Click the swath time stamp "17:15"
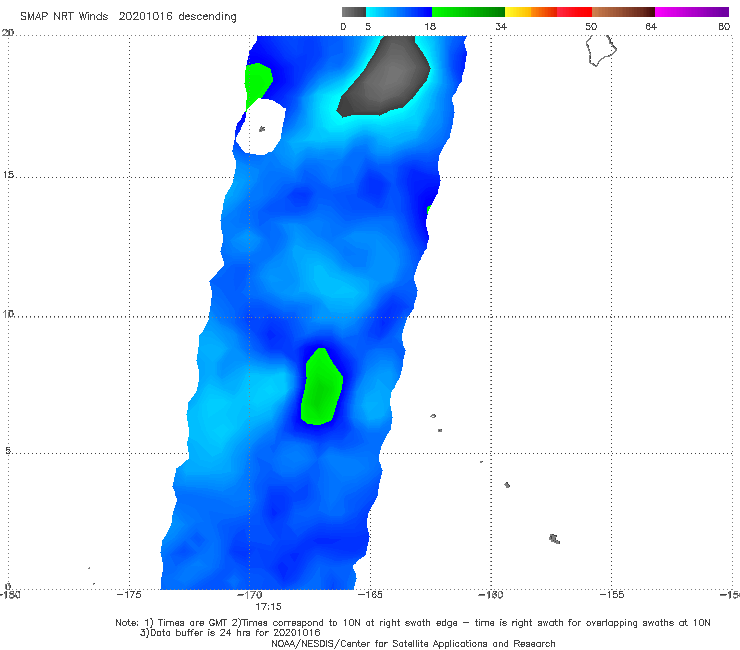This screenshot has height=650, width=740. [269, 607]
